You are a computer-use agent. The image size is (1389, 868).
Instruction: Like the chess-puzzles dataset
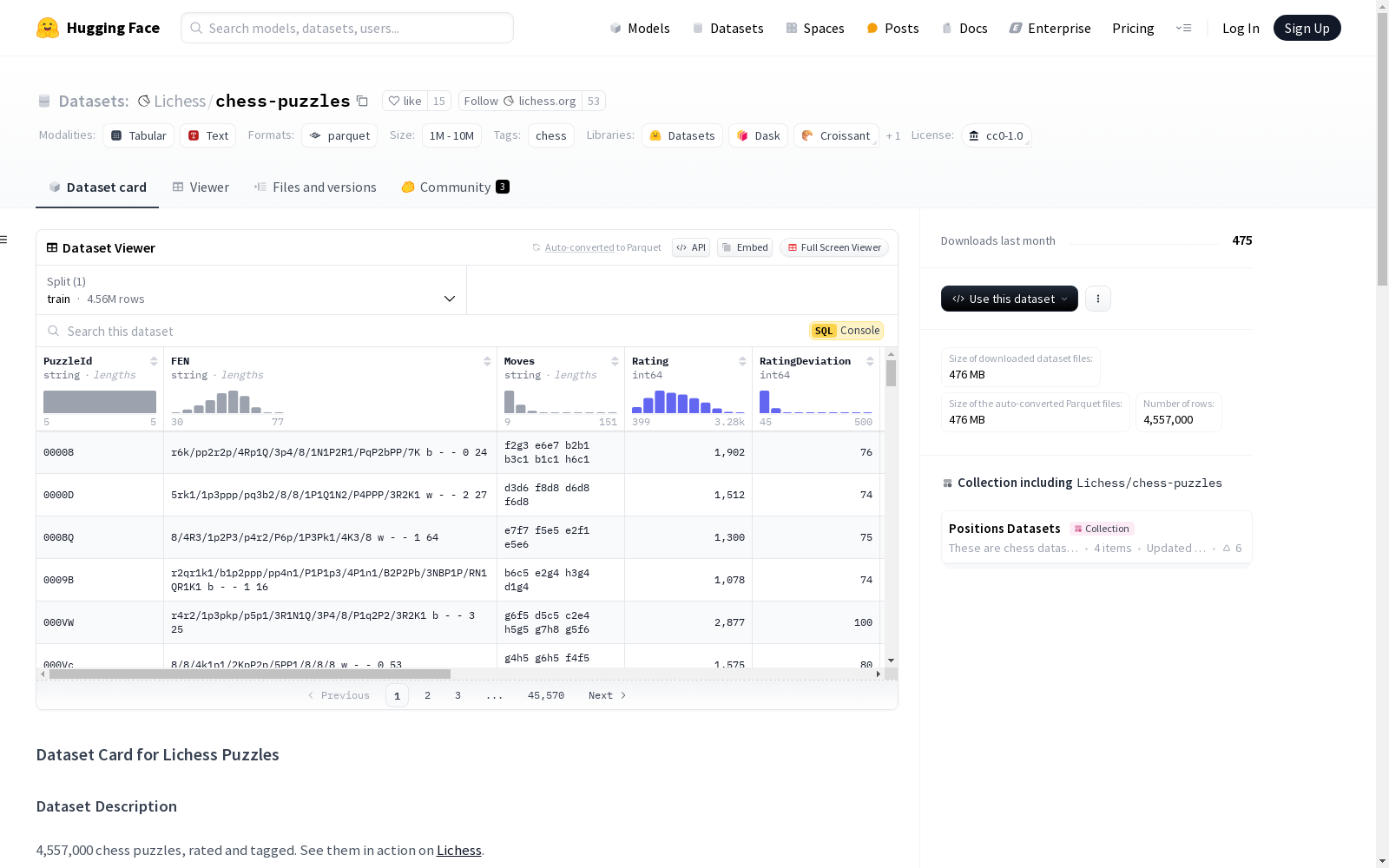[x=405, y=101]
